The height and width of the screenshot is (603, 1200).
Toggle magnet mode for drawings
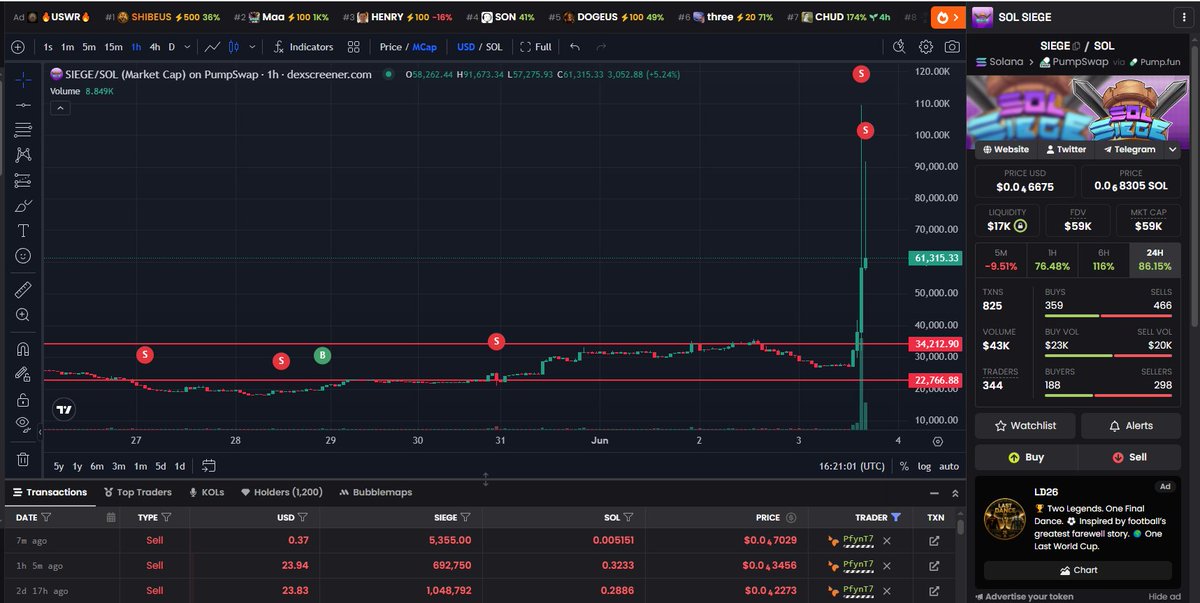click(22, 349)
